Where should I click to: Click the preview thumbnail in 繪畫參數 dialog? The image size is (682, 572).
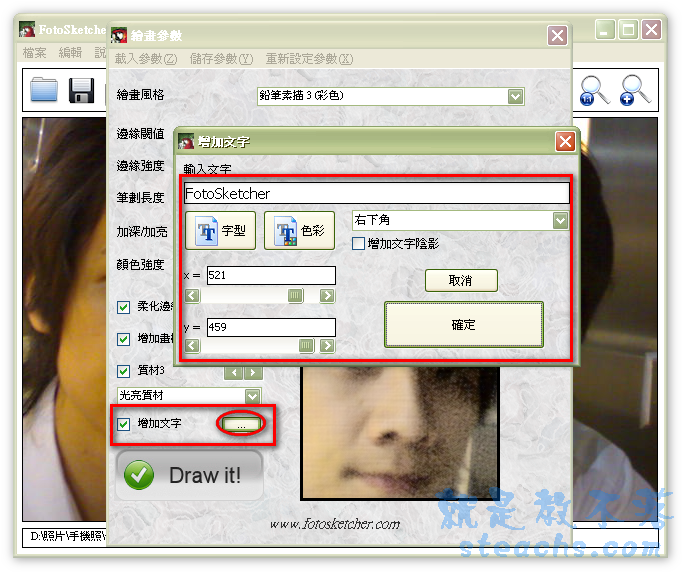400,432
